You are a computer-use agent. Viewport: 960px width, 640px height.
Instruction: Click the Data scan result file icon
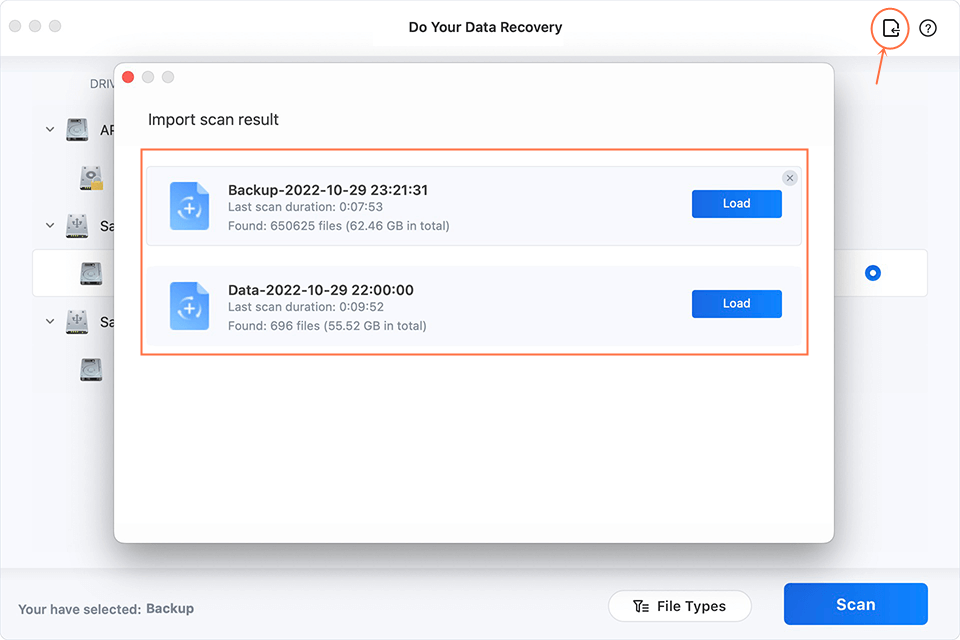pos(189,306)
